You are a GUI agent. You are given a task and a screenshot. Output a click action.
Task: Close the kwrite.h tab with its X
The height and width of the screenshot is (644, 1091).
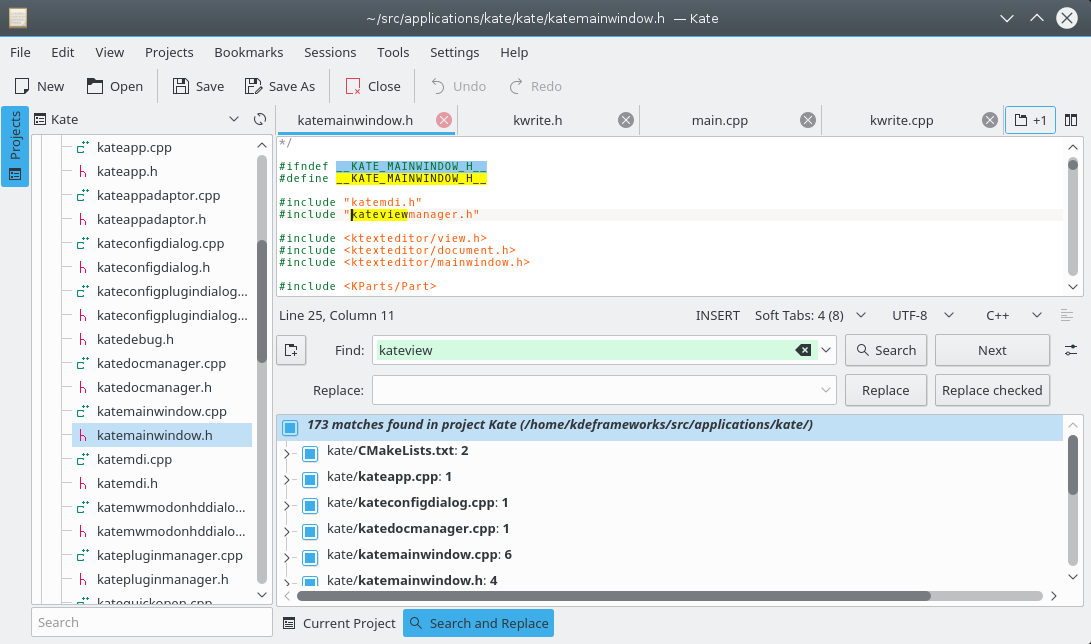(626, 120)
